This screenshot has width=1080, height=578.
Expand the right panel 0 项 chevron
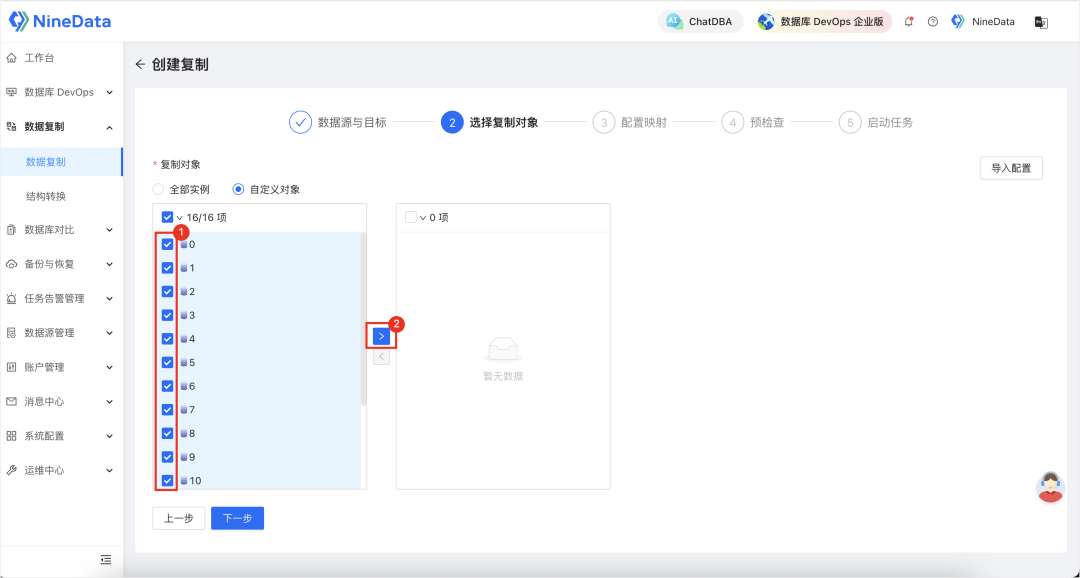tap(422, 216)
